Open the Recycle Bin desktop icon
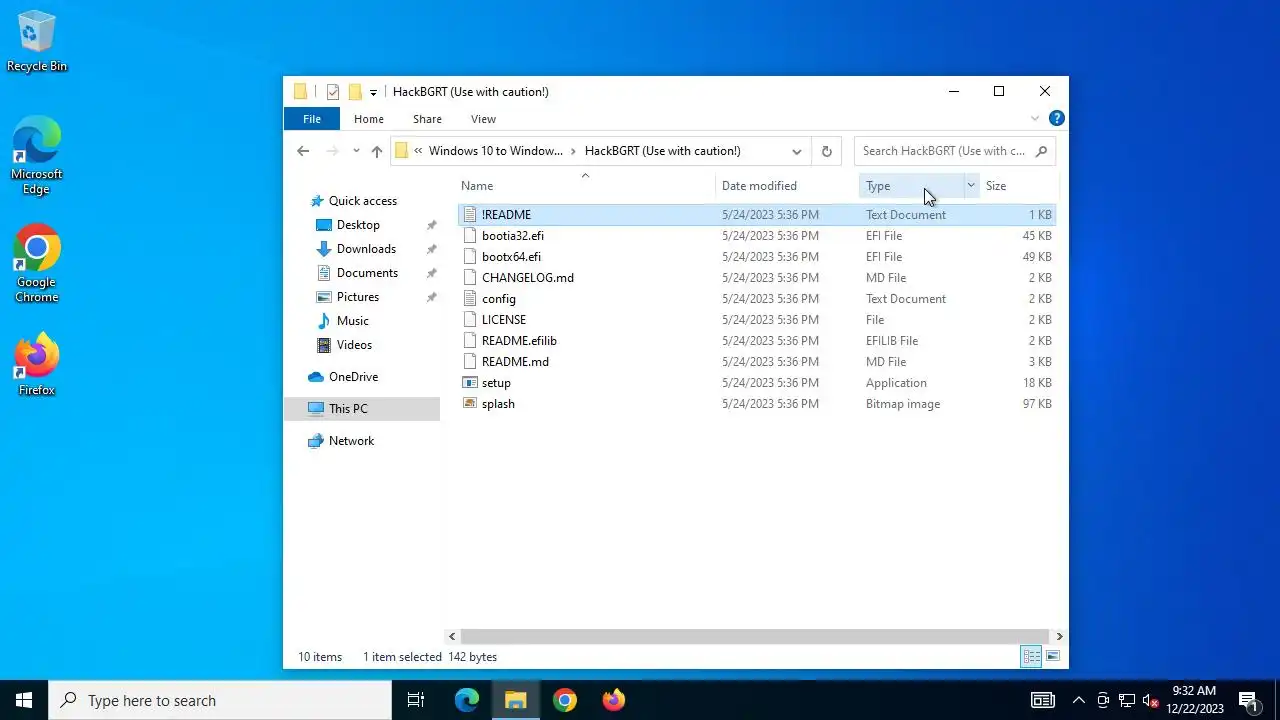This screenshot has width=1280, height=720. (37, 42)
